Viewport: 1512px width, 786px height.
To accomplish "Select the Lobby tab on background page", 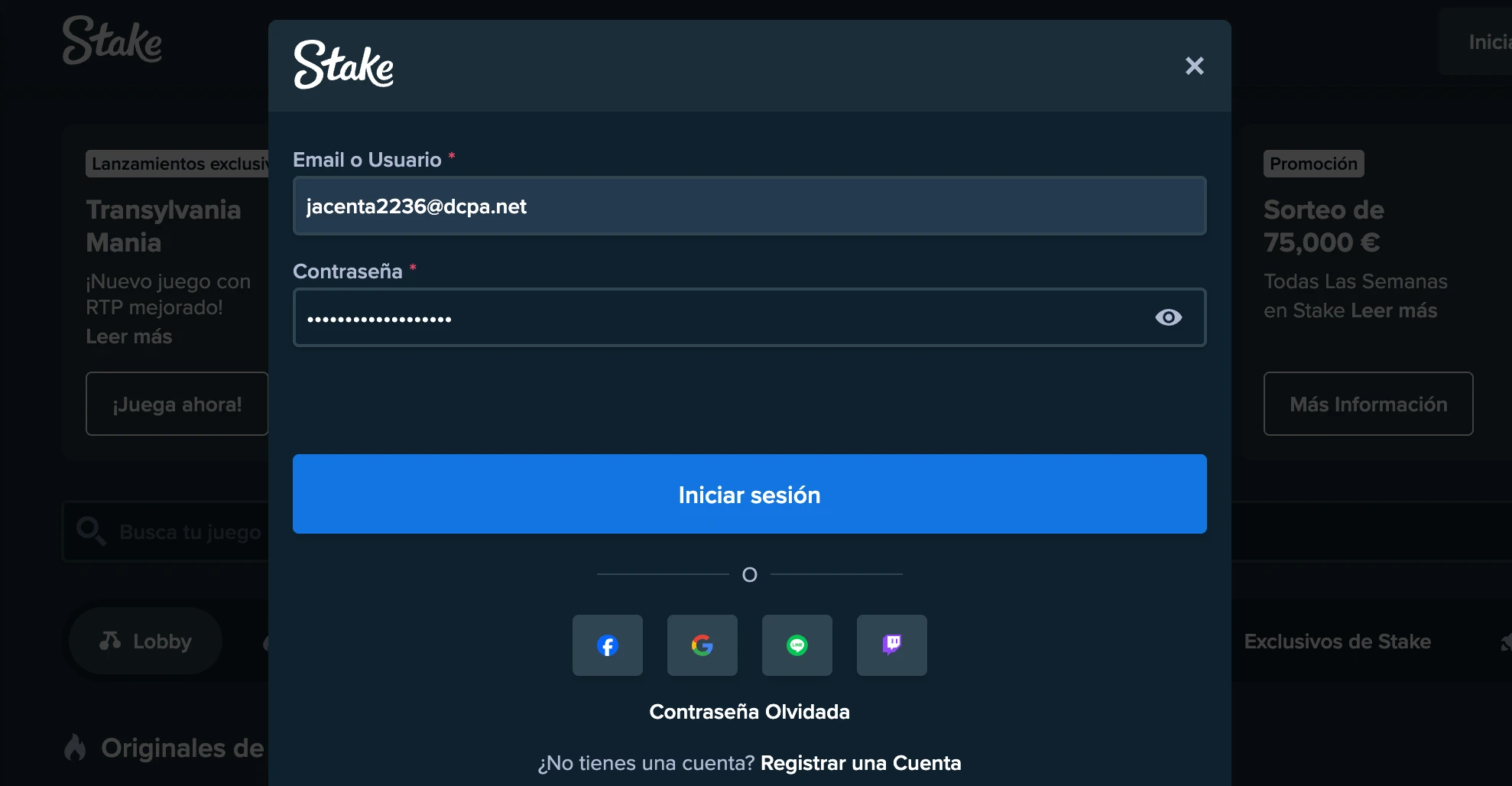I will tap(145, 641).
